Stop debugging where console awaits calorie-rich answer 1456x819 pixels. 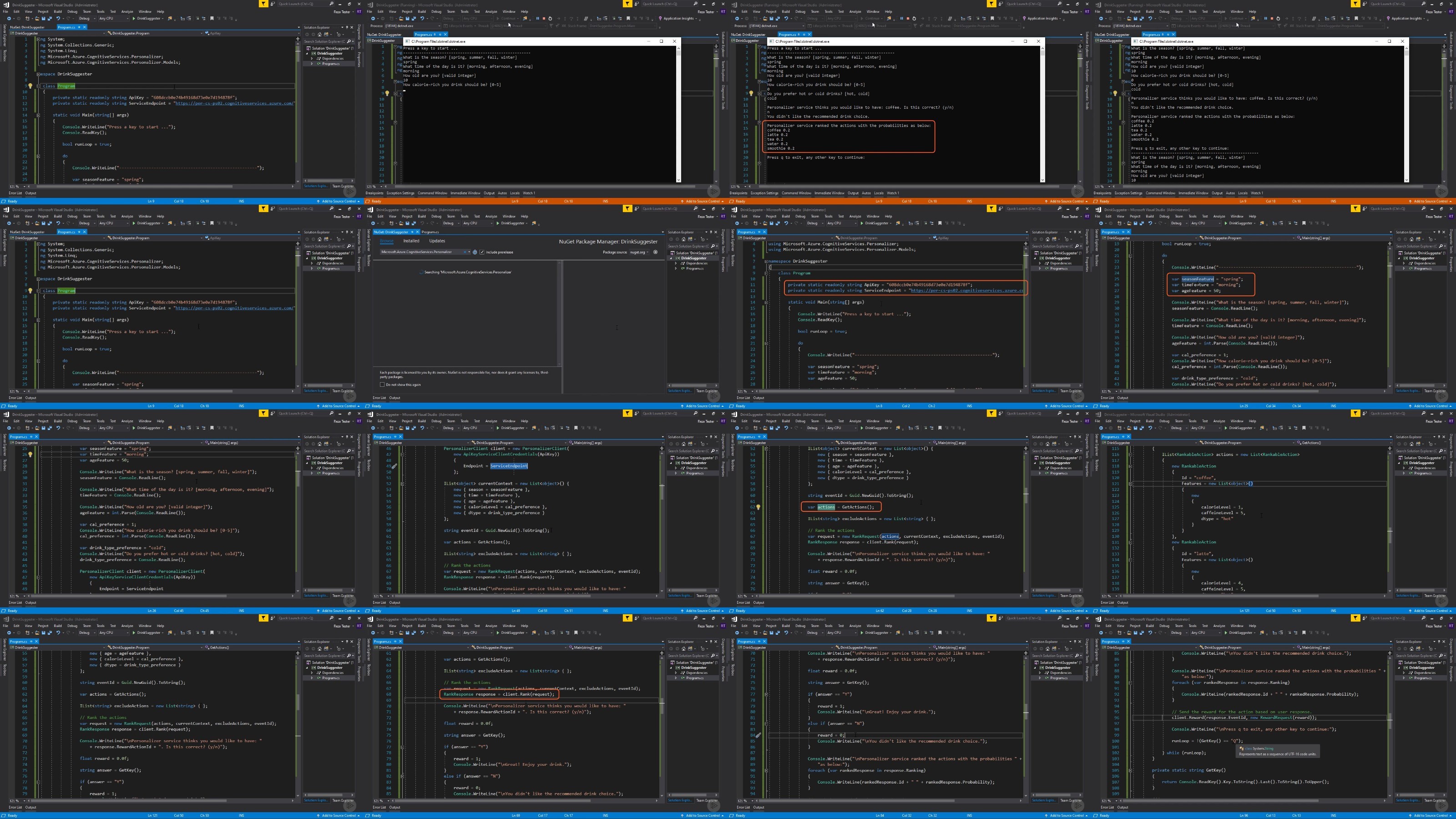click(544, 19)
